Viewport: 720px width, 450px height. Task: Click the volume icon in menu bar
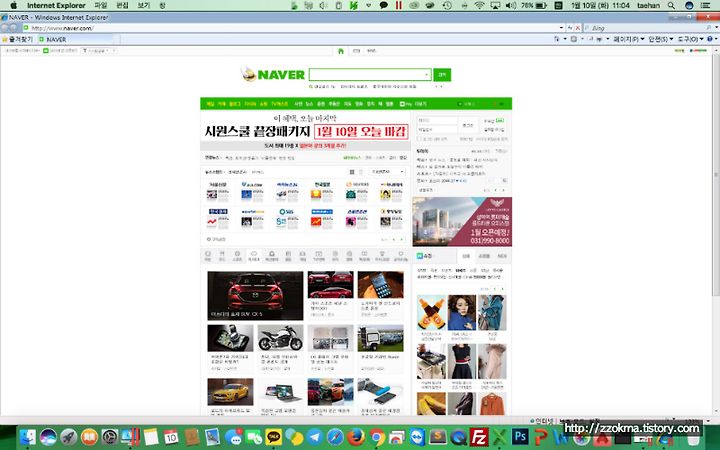(510, 6)
